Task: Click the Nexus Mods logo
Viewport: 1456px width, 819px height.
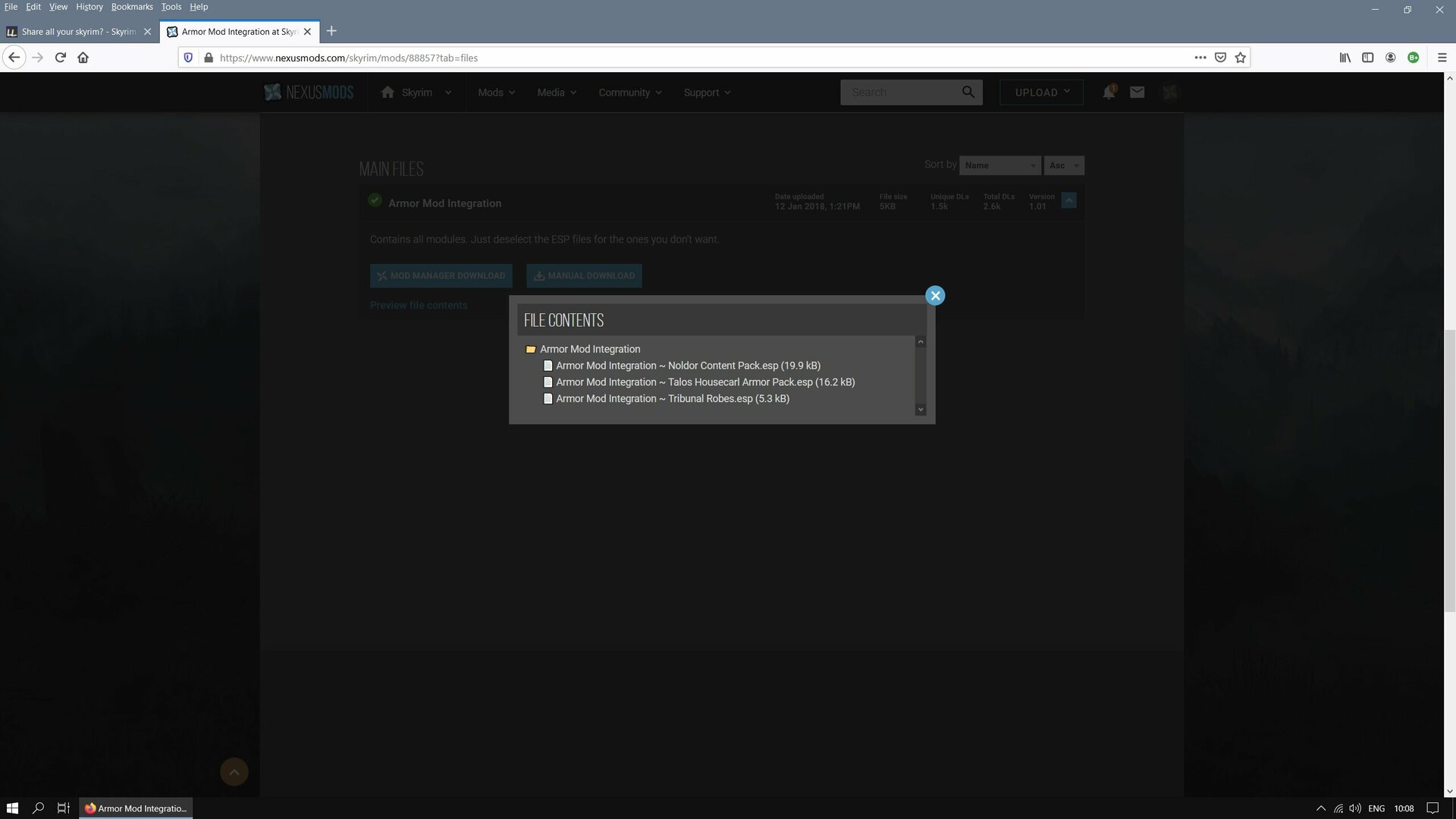Action: tap(309, 93)
